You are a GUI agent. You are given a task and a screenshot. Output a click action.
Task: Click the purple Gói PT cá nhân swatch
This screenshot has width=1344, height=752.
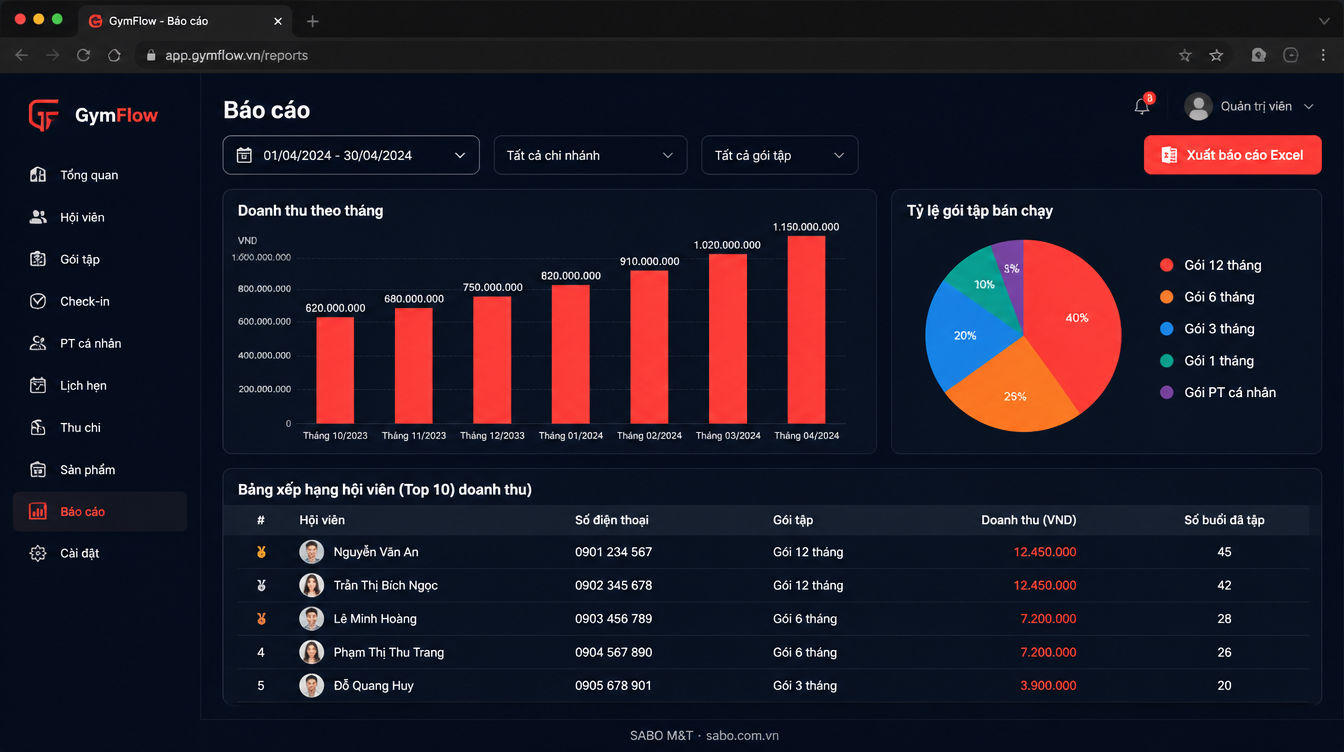[1166, 393]
